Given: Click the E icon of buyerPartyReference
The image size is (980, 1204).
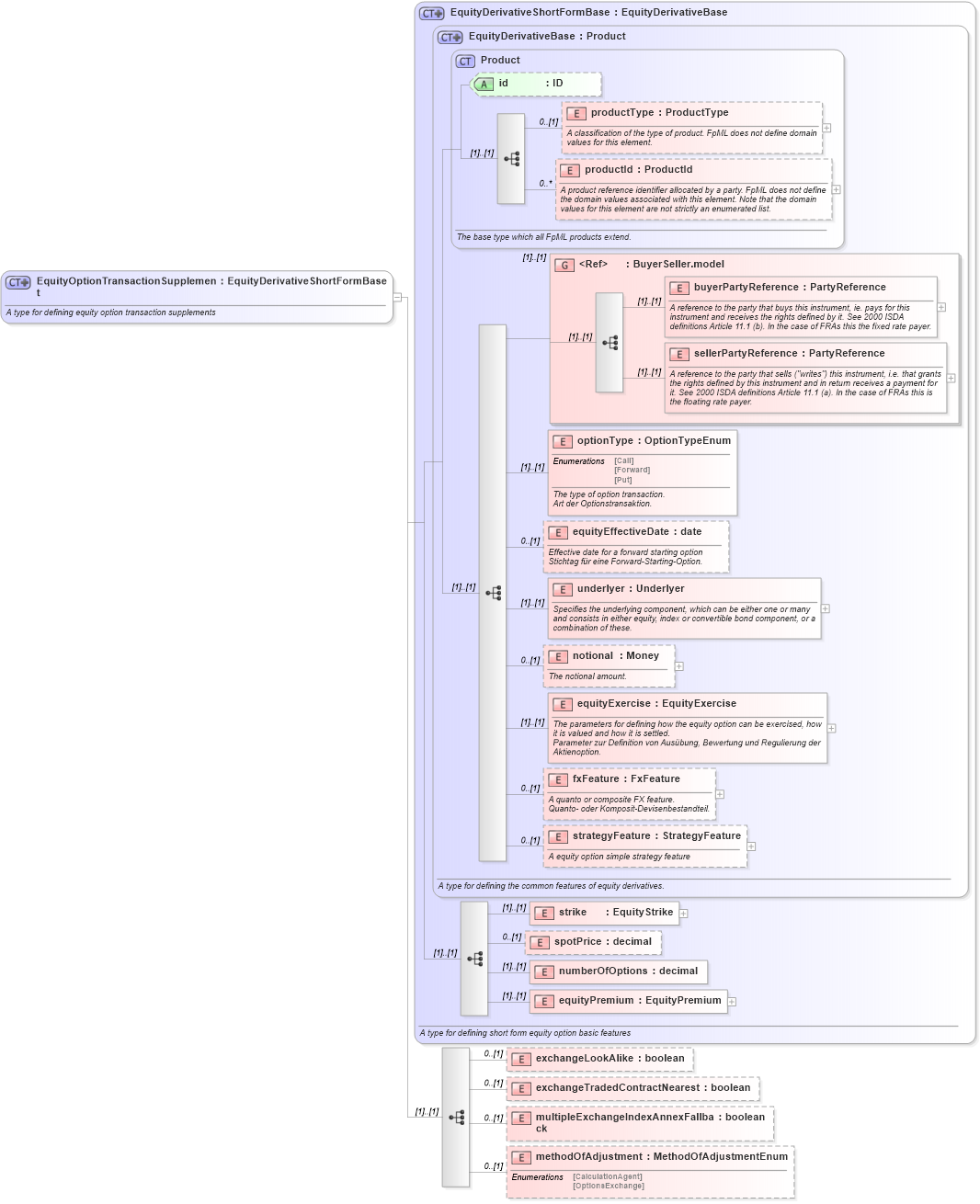Looking at the screenshot, I should (679, 289).
